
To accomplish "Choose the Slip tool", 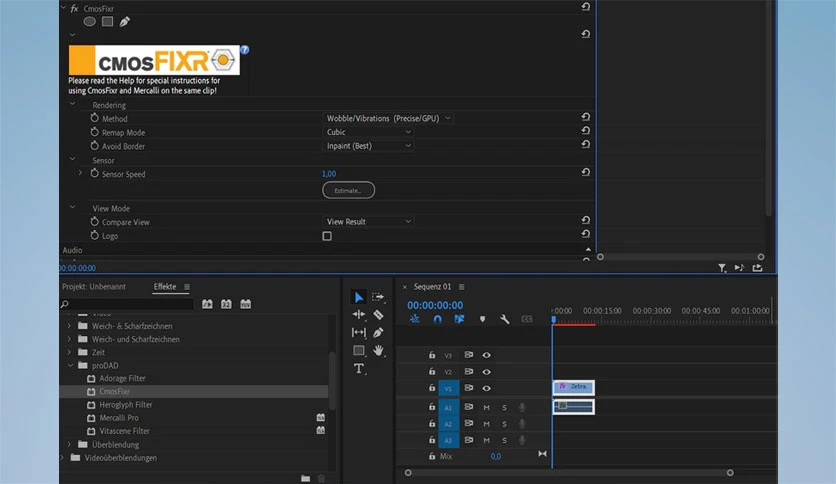I will pos(359,333).
